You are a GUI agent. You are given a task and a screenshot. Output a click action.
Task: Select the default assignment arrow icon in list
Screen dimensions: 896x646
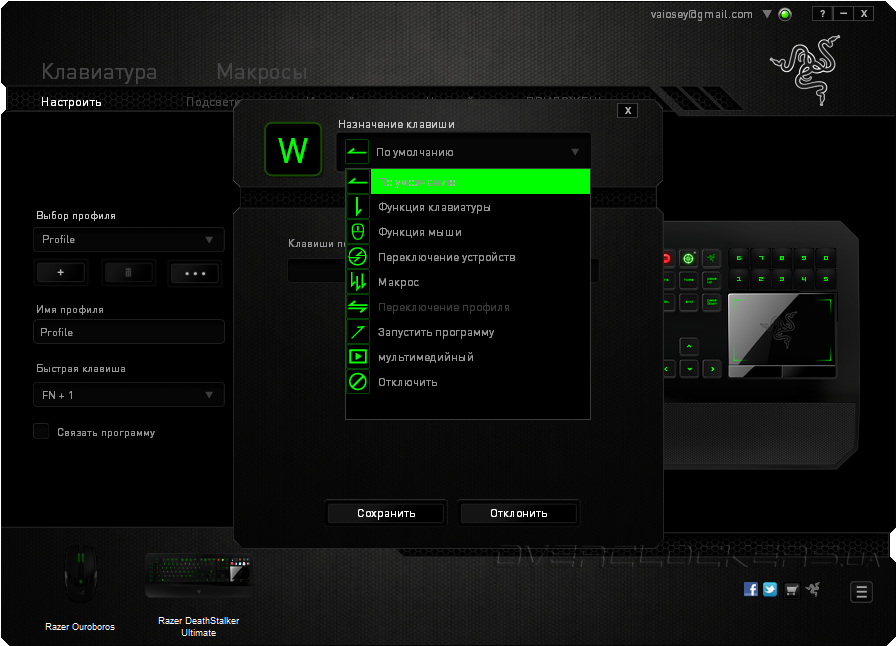(358, 182)
